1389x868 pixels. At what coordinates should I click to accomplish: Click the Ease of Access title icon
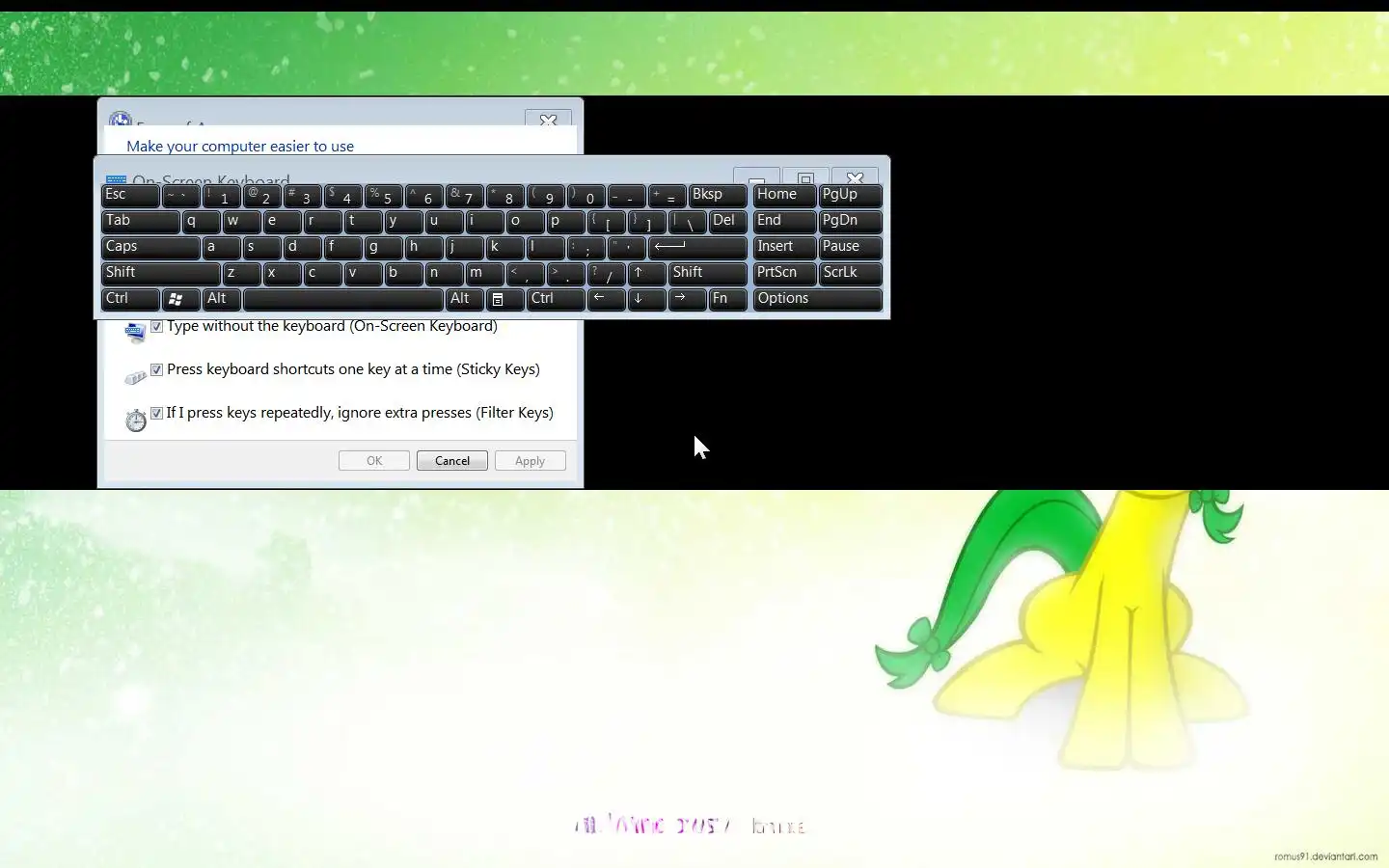click(121, 120)
